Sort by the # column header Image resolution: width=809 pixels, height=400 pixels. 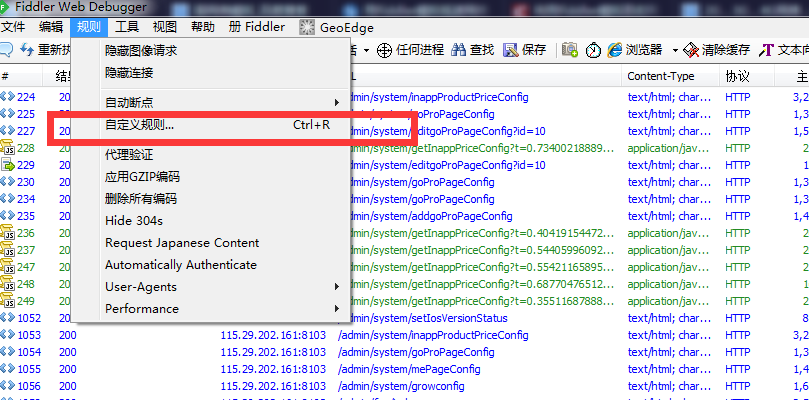point(21,76)
